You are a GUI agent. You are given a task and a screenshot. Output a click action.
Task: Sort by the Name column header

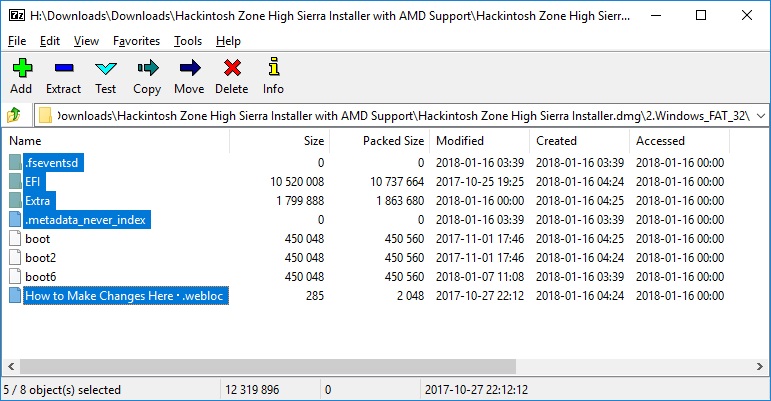click(x=116, y=141)
